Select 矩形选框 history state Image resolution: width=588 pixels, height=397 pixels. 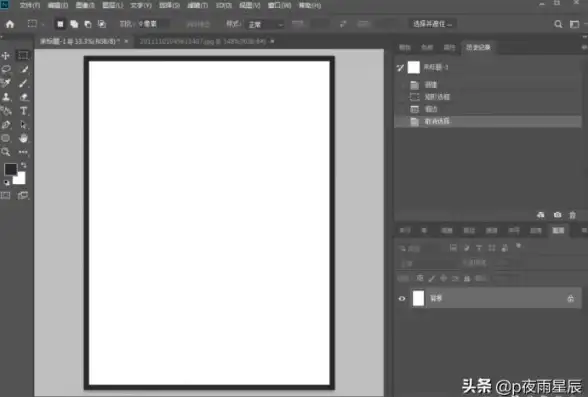(488, 97)
